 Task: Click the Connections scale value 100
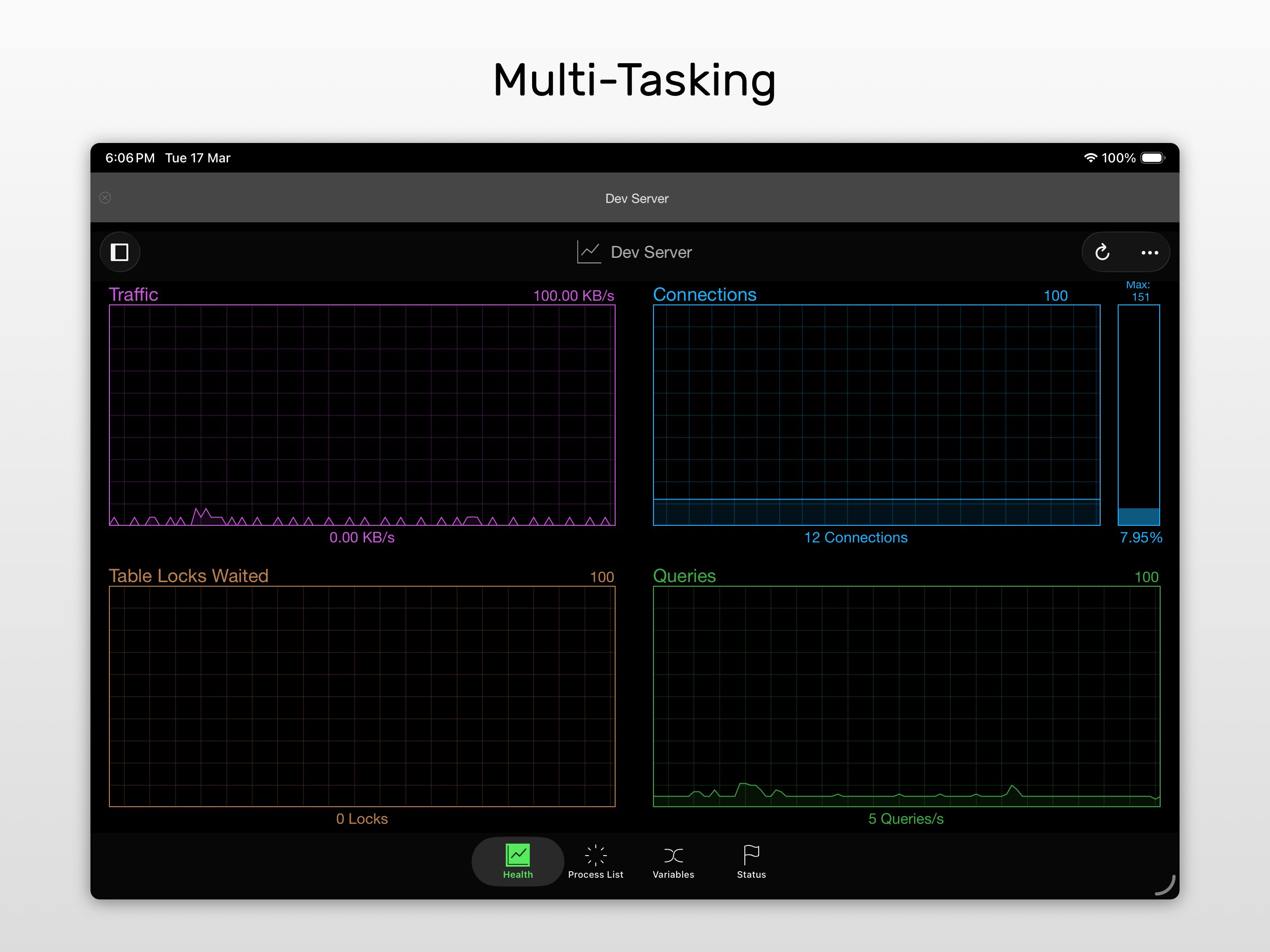(1055, 296)
